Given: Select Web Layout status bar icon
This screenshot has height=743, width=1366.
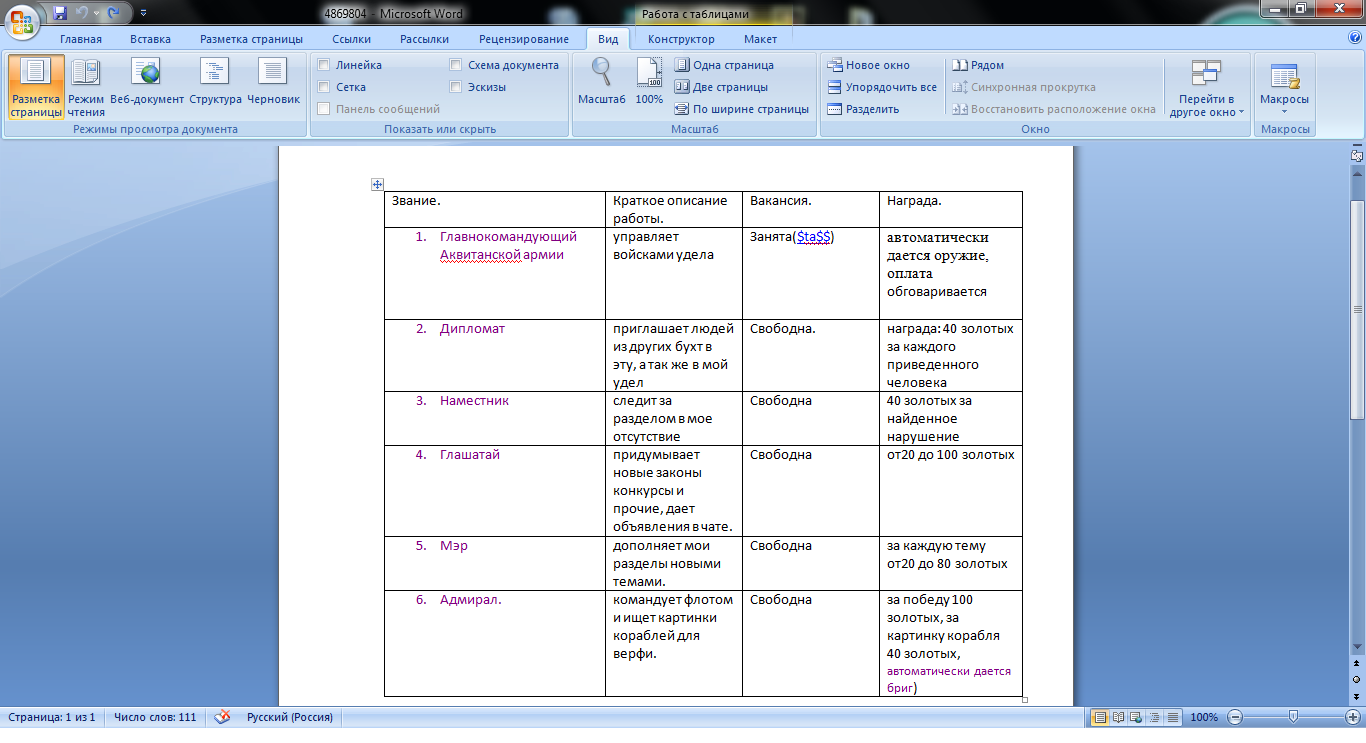Looking at the screenshot, I should 1136,717.
